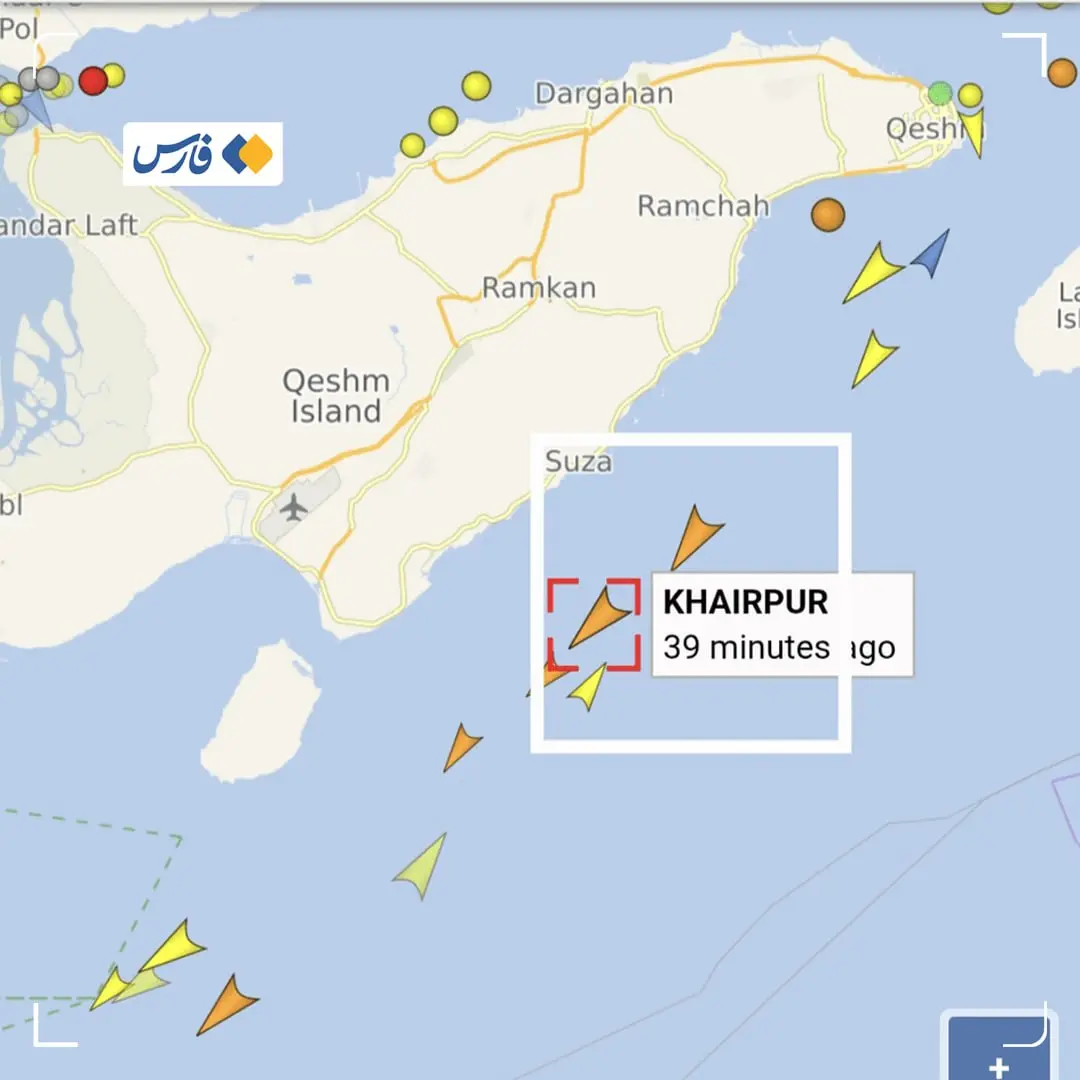Select the small yellow ship below KHAIRPUR marker
The image size is (1080, 1080).
pyautogui.click(x=588, y=687)
